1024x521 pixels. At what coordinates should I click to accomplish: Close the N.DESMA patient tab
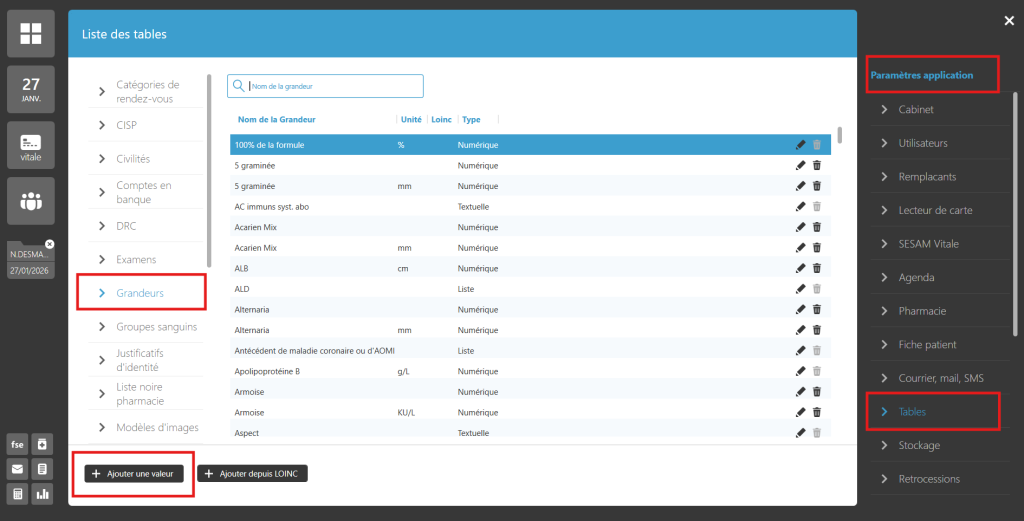[50, 244]
